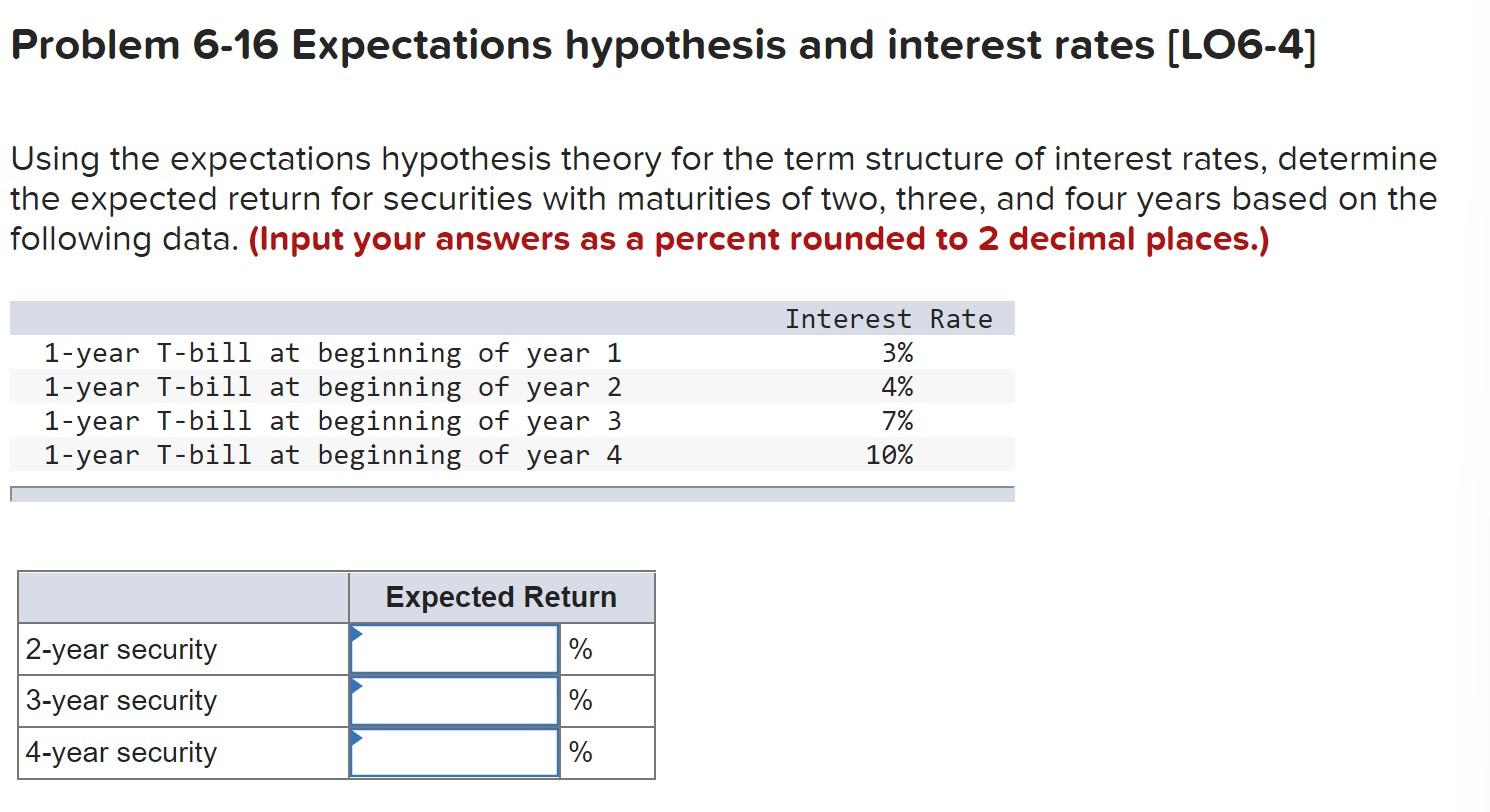The width and height of the screenshot is (1490, 812).
Task: Select the row labeled 1-year T-bill at beginning of year 1
Action: [x=333, y=352]
